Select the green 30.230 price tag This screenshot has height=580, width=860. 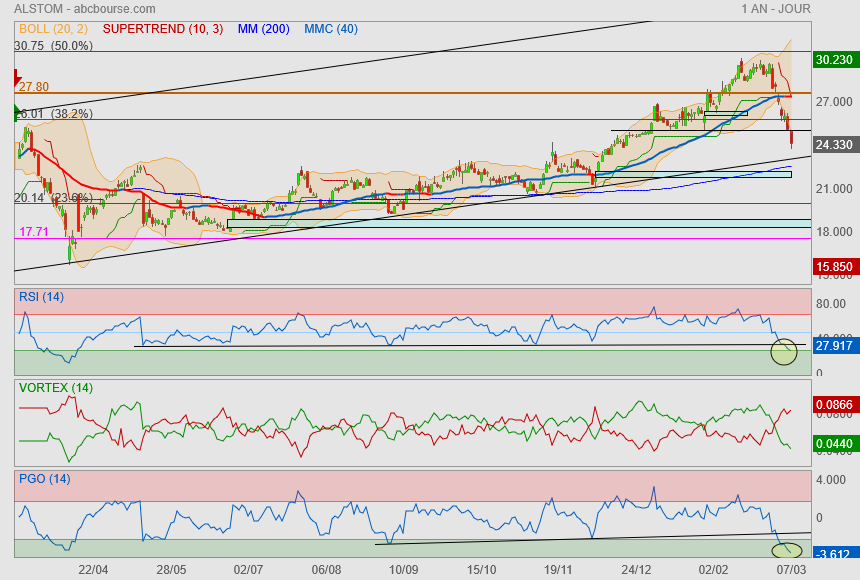tap(834, 59)
